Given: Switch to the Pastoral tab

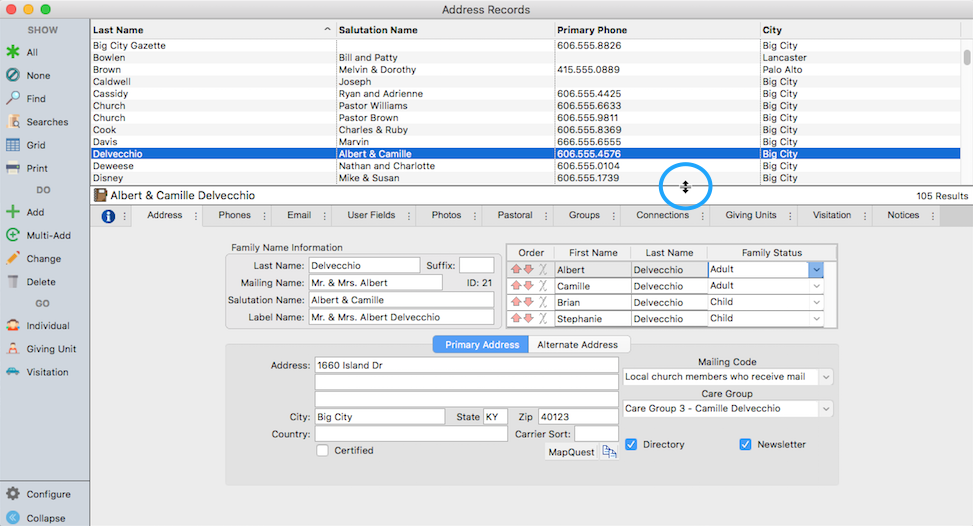Looking at the screenshot, I should 516,215.
